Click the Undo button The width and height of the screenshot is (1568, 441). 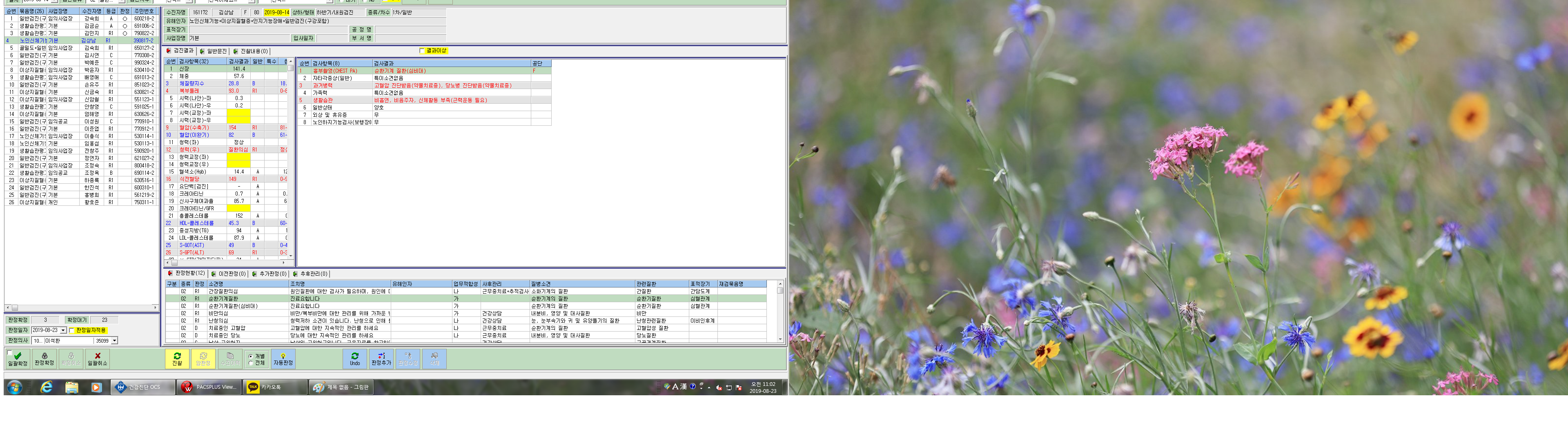tap(355, 358)
